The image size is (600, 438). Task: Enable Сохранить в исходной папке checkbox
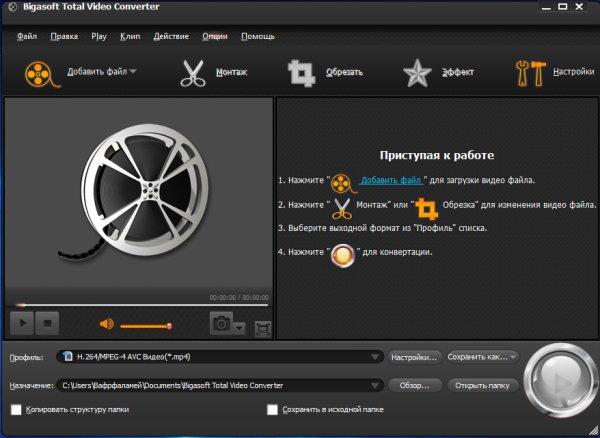(x=272, y=410)
